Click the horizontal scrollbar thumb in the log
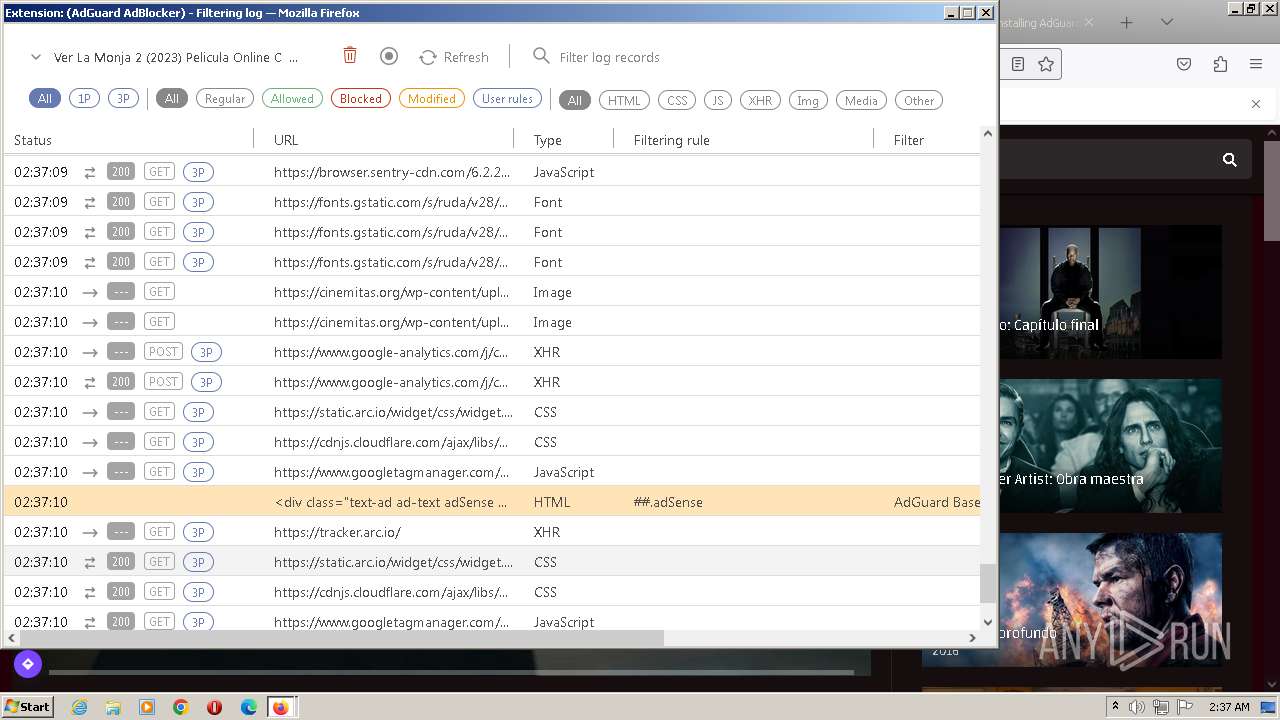Screen dimensions: 1280x720 click(341, 637)
